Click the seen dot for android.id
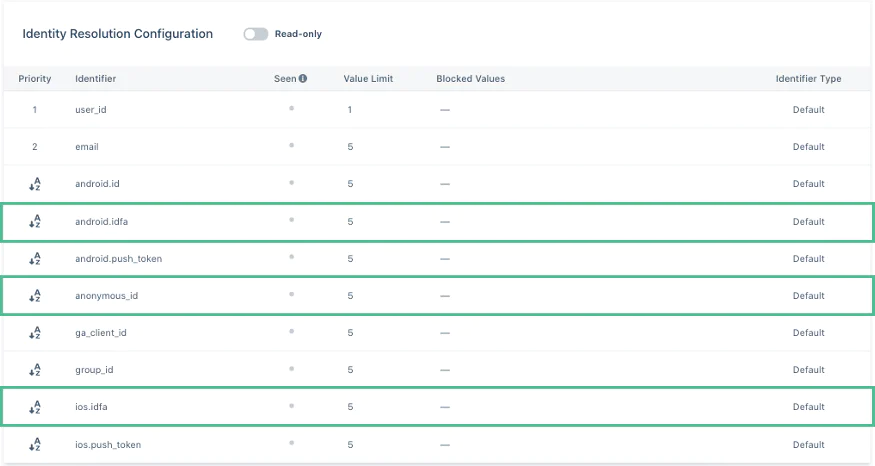The width and height of the screenshot is (875, 466). coord(291,182)
